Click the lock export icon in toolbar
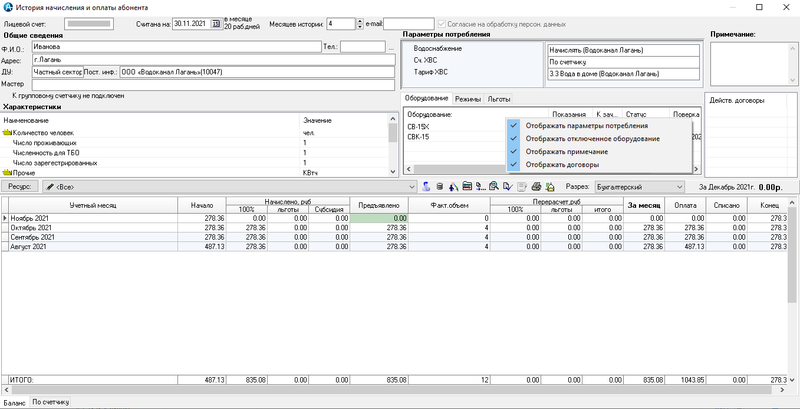This screenshot has height=409, width=800. click(549, 186)
